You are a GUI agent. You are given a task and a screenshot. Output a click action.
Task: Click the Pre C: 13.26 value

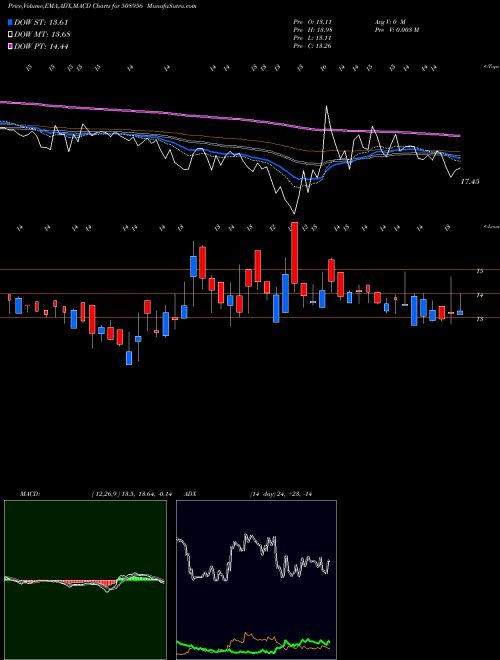tap(313, 46)
